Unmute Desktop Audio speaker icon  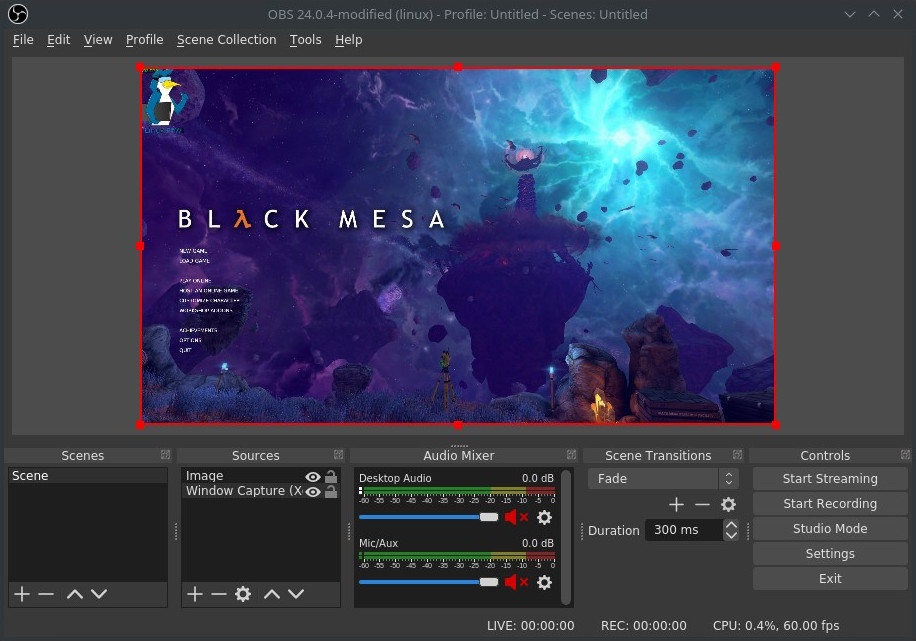point(516,517)
